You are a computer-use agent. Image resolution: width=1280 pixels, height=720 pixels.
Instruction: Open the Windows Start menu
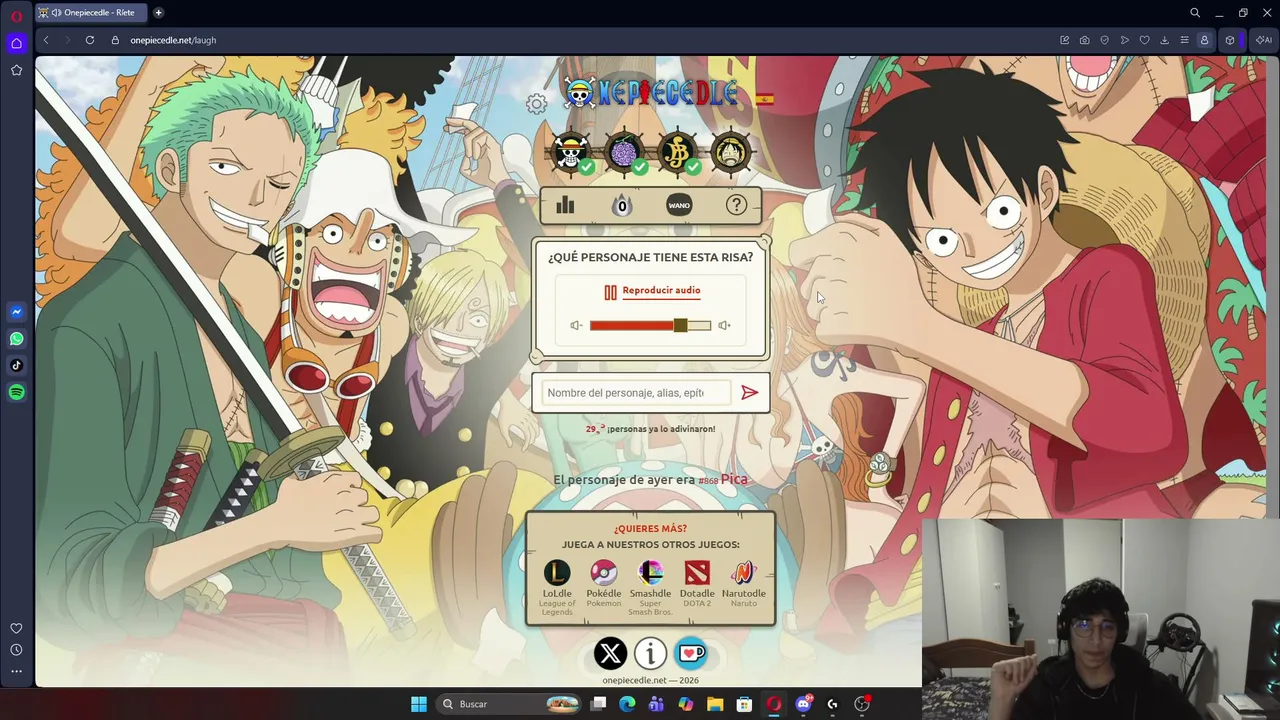[419, 704]
